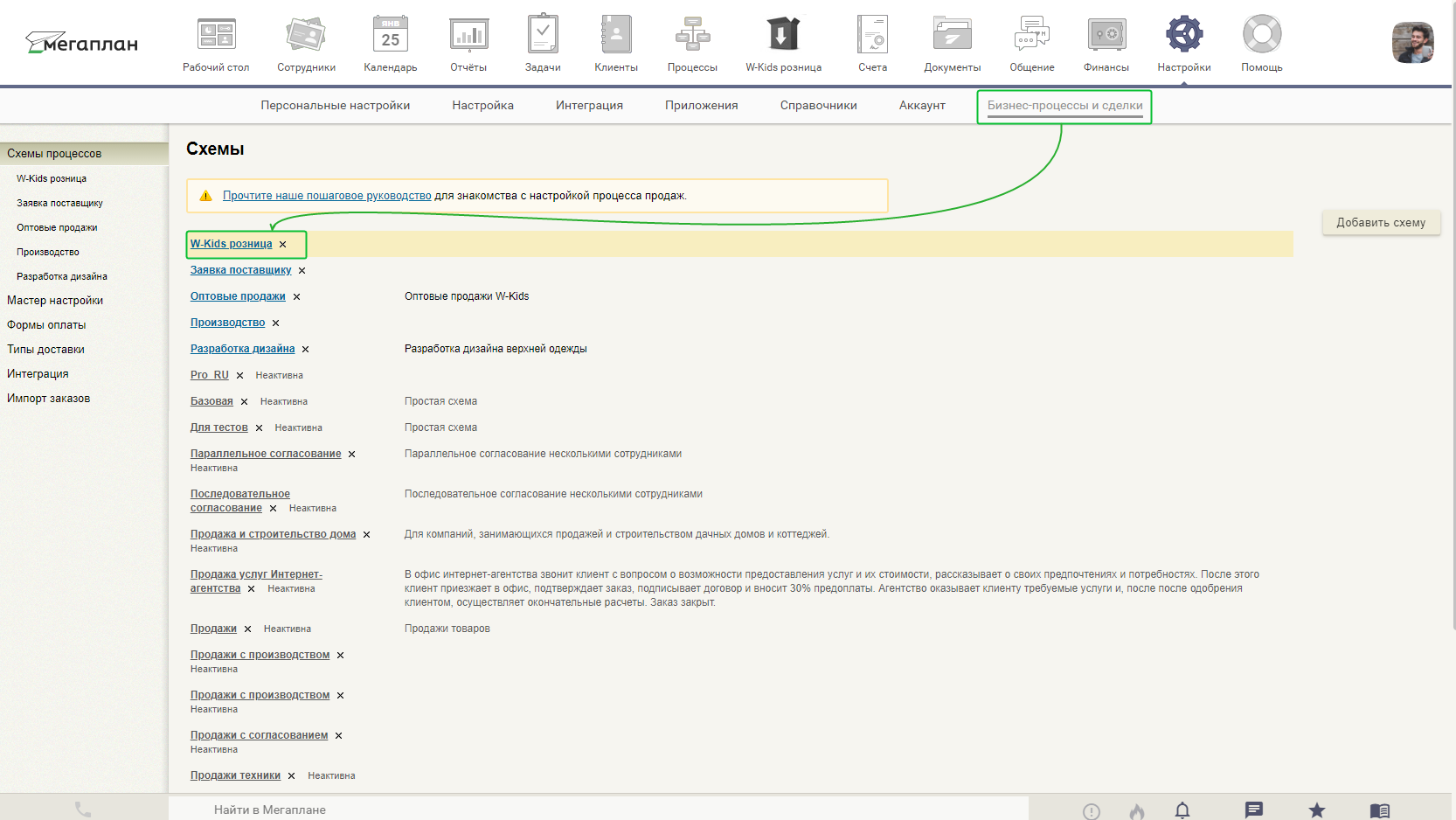The height and width of the screenshot is (820, 1456).
Task: Open the flame icon in bottom bar
Action: (x=1137, y=811)
